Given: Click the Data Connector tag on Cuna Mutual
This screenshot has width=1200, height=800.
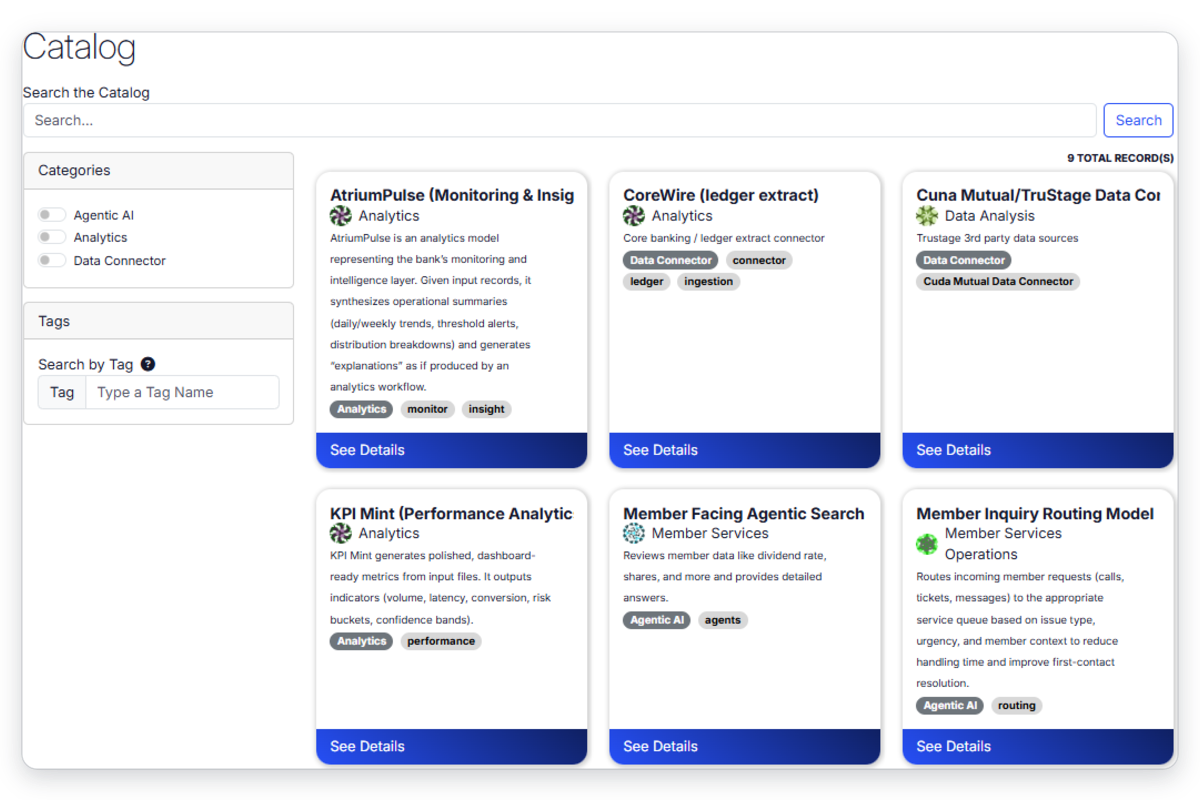Looking at the screenshot, I should tap(963, 260).
